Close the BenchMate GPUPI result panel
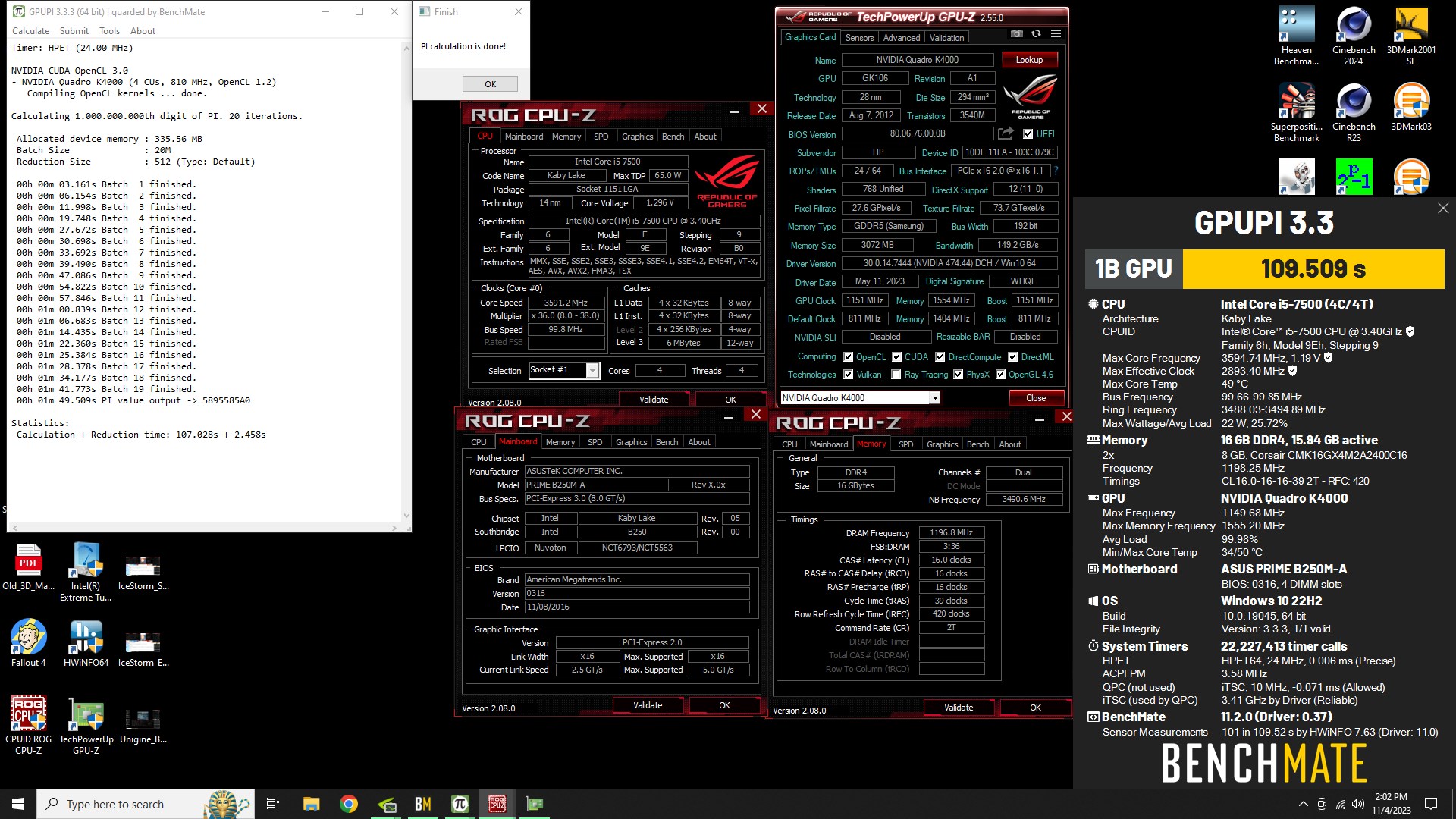 click(1442, 208)
